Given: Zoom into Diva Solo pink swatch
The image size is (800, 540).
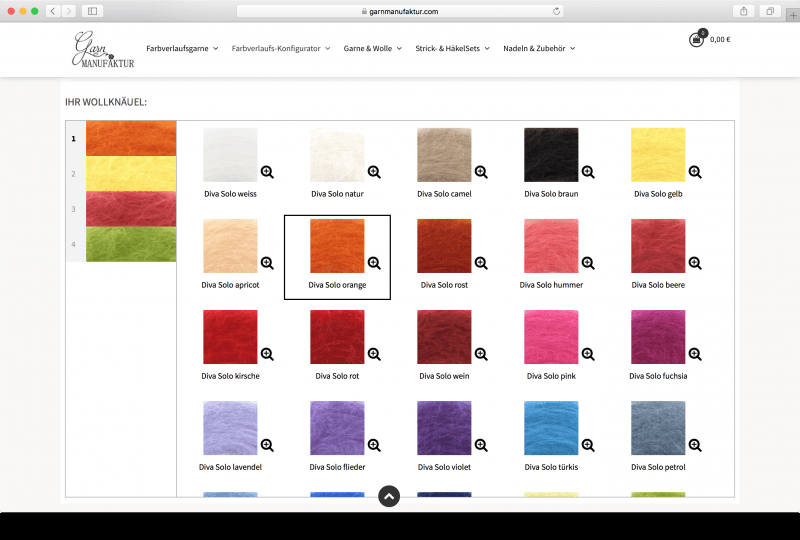Looking at the screenshot, I should [588, 354].
